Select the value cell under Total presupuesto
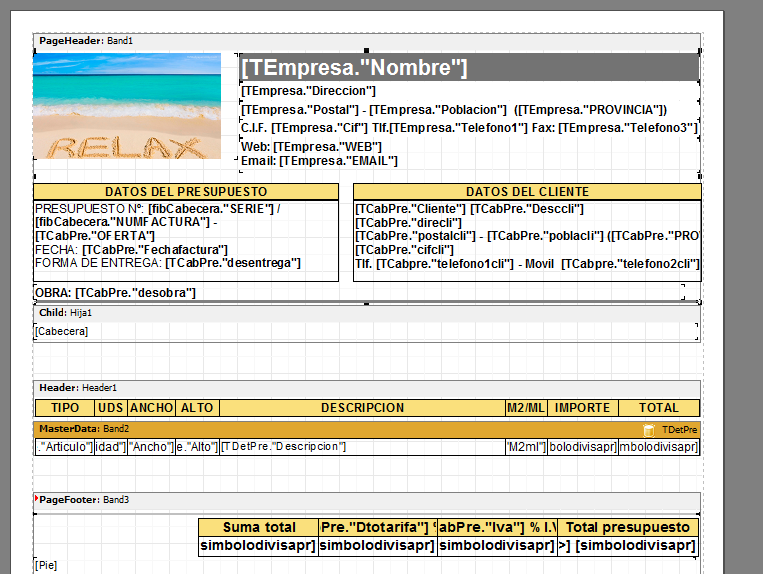This screenshot has height=574, width=763. (x=628, y=545)
